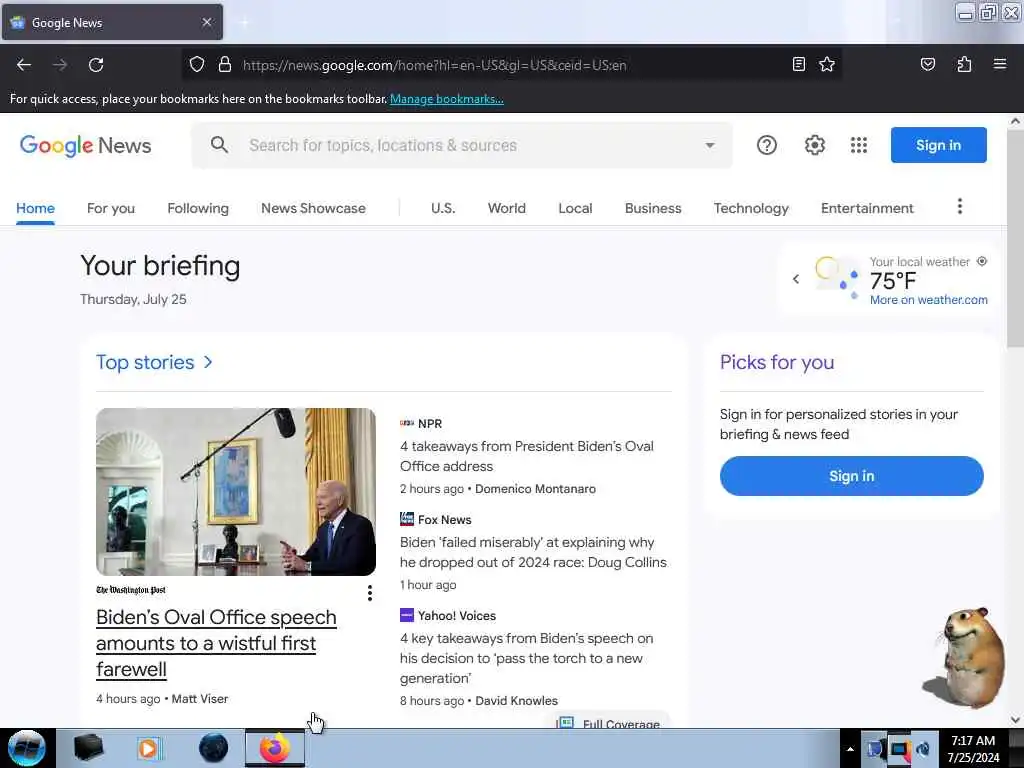1024x768 pixels.
Task: Open Manage bookmarks link
Action: pos(447,99)
